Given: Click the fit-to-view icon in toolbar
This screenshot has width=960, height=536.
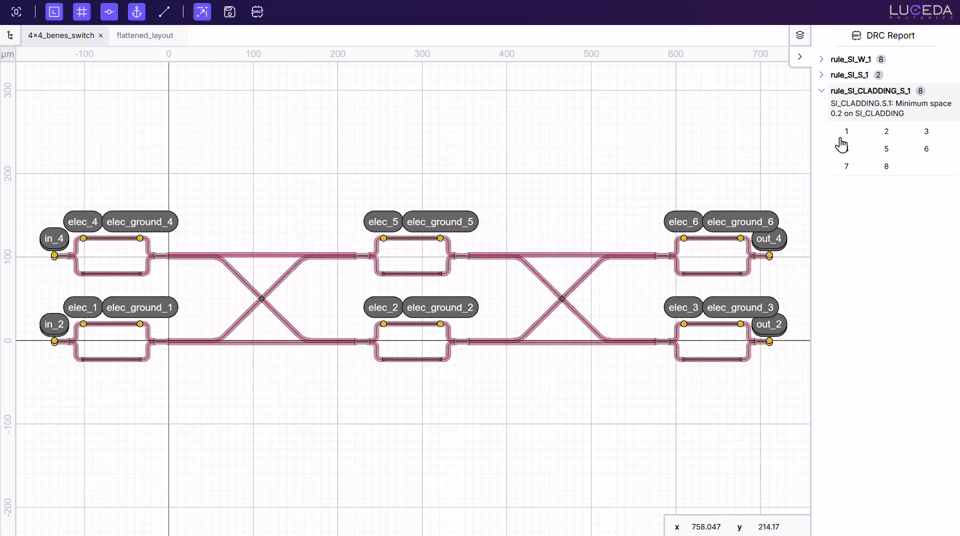Looking at the screenshot, I should tap(16, 12).
